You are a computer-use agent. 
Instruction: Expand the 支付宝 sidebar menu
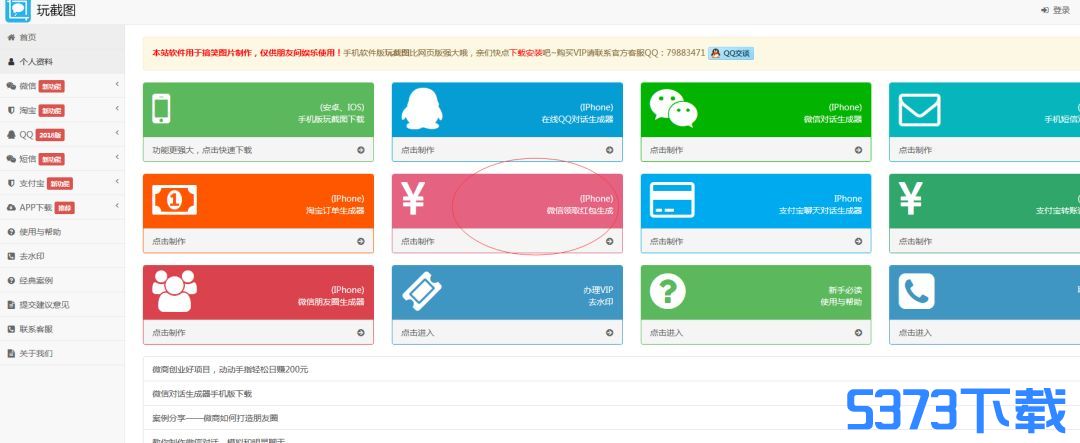[62, 183]
